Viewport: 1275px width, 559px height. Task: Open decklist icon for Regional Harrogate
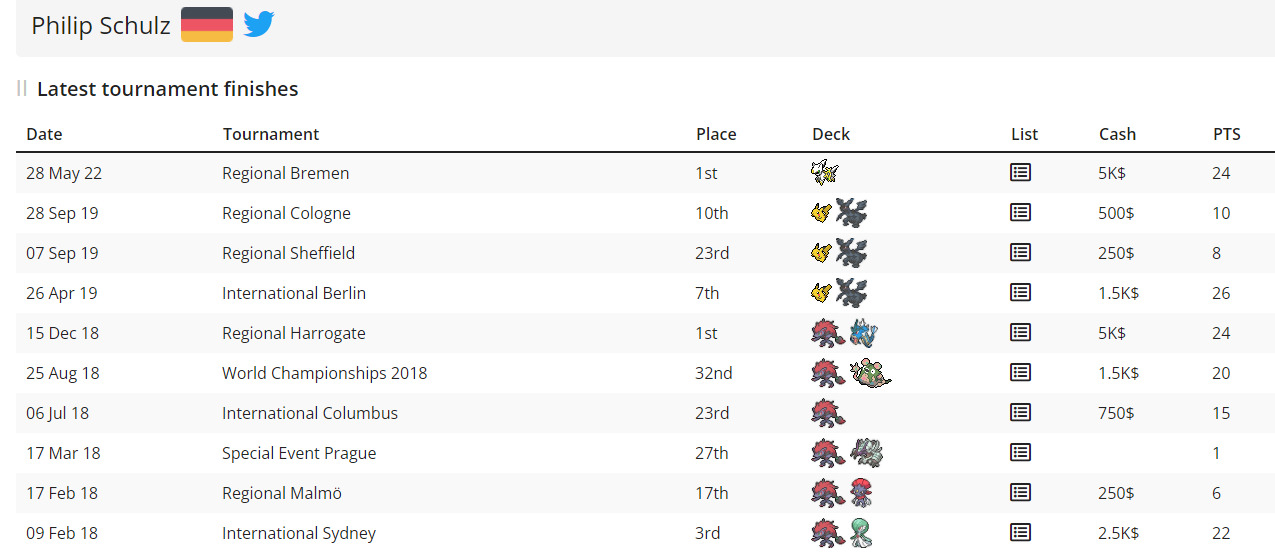click(1020, 333)
